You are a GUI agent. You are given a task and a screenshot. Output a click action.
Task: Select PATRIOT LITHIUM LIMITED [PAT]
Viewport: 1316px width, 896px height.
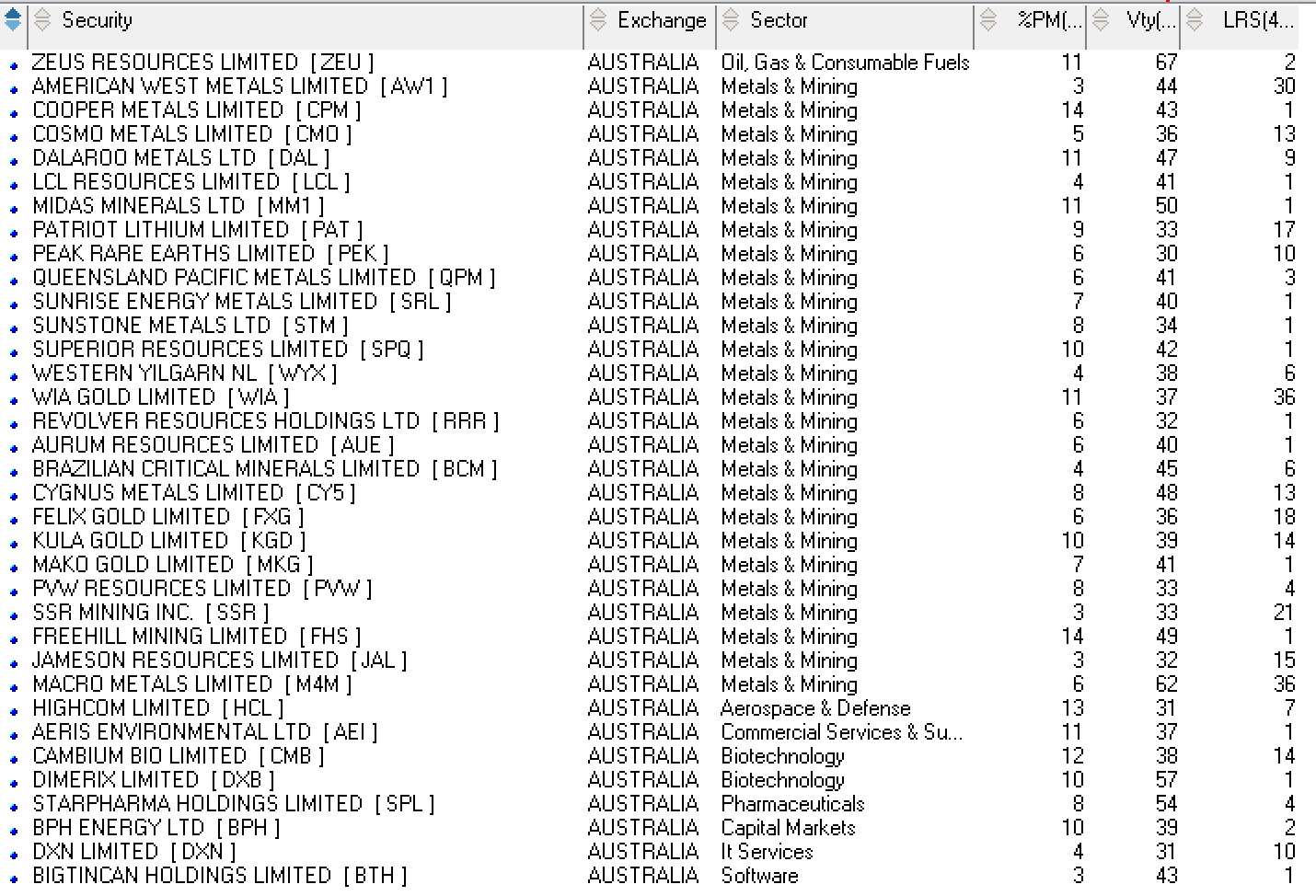198,230
